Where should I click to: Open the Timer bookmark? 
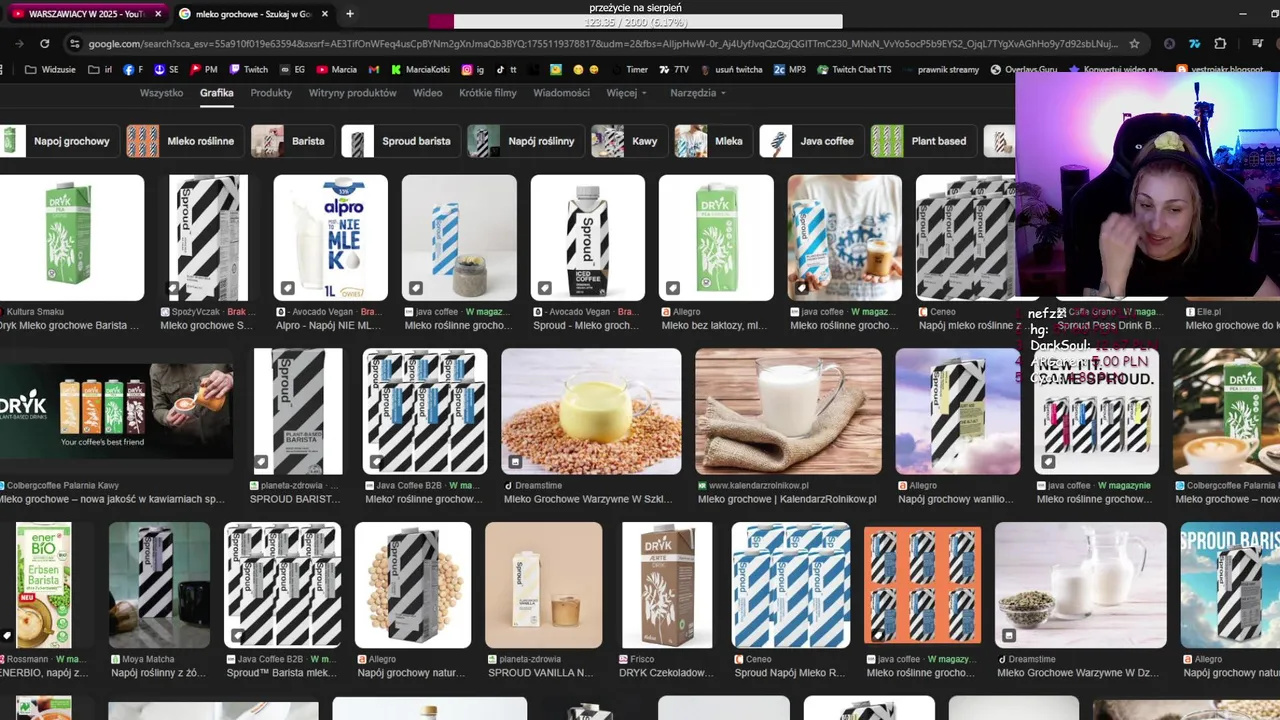630,70
